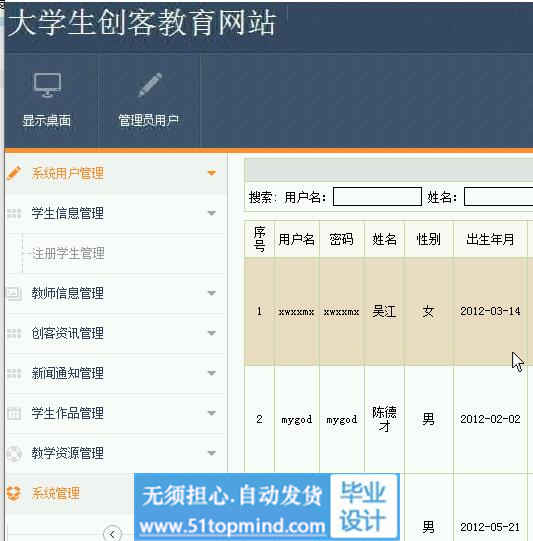Click the icon beside 学生作品管理
The width and height of the screenshot is (533, 541).
pos(14,413)
